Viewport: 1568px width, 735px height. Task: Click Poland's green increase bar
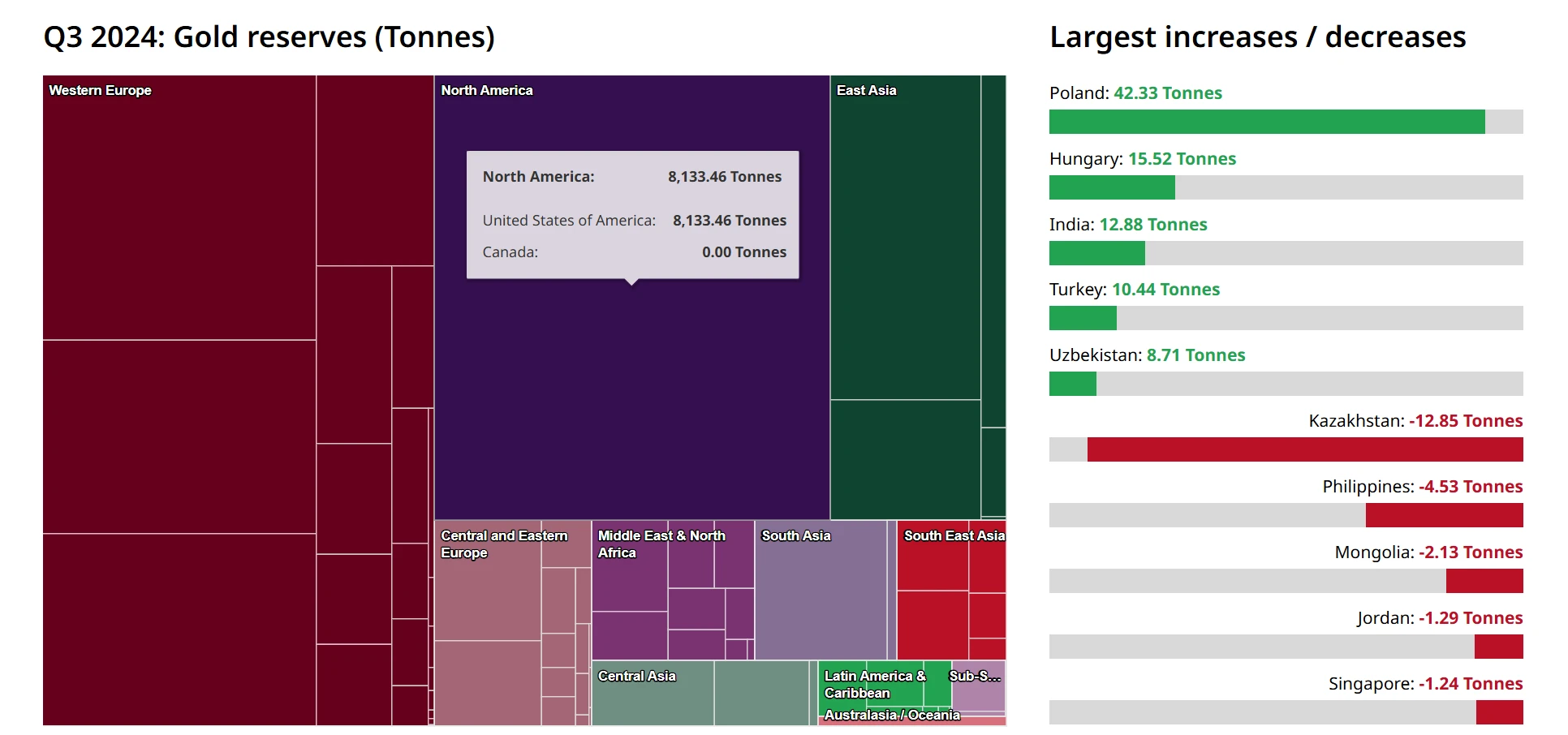[1266, 122]
